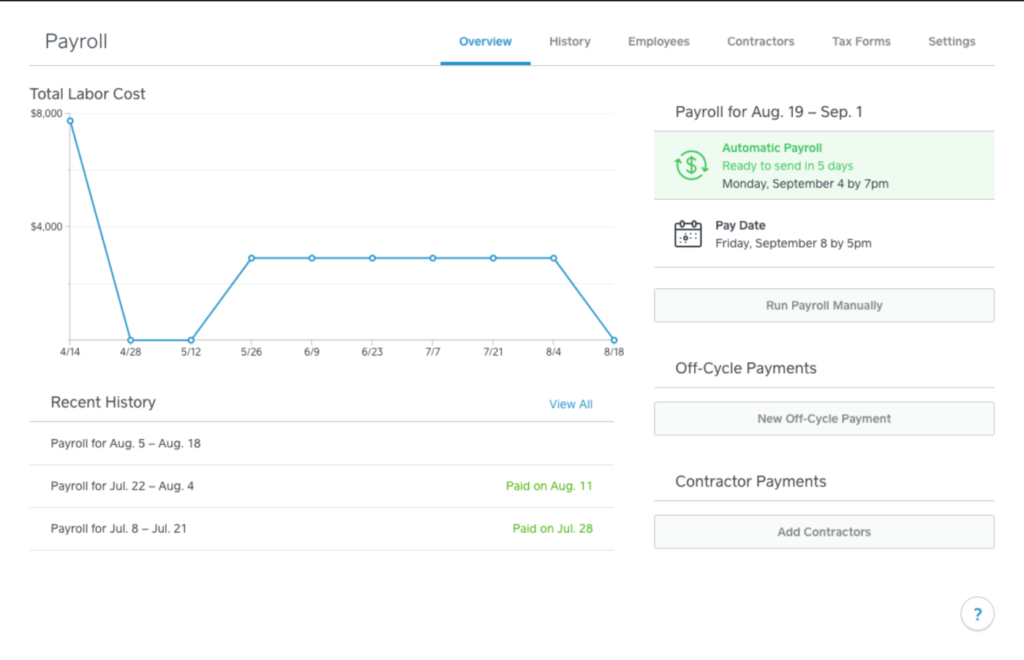The height and width of the screenshot is (660, 1024).
Task: Switch to the History tab
Action: pyautogui.click(x=569, y=41)
